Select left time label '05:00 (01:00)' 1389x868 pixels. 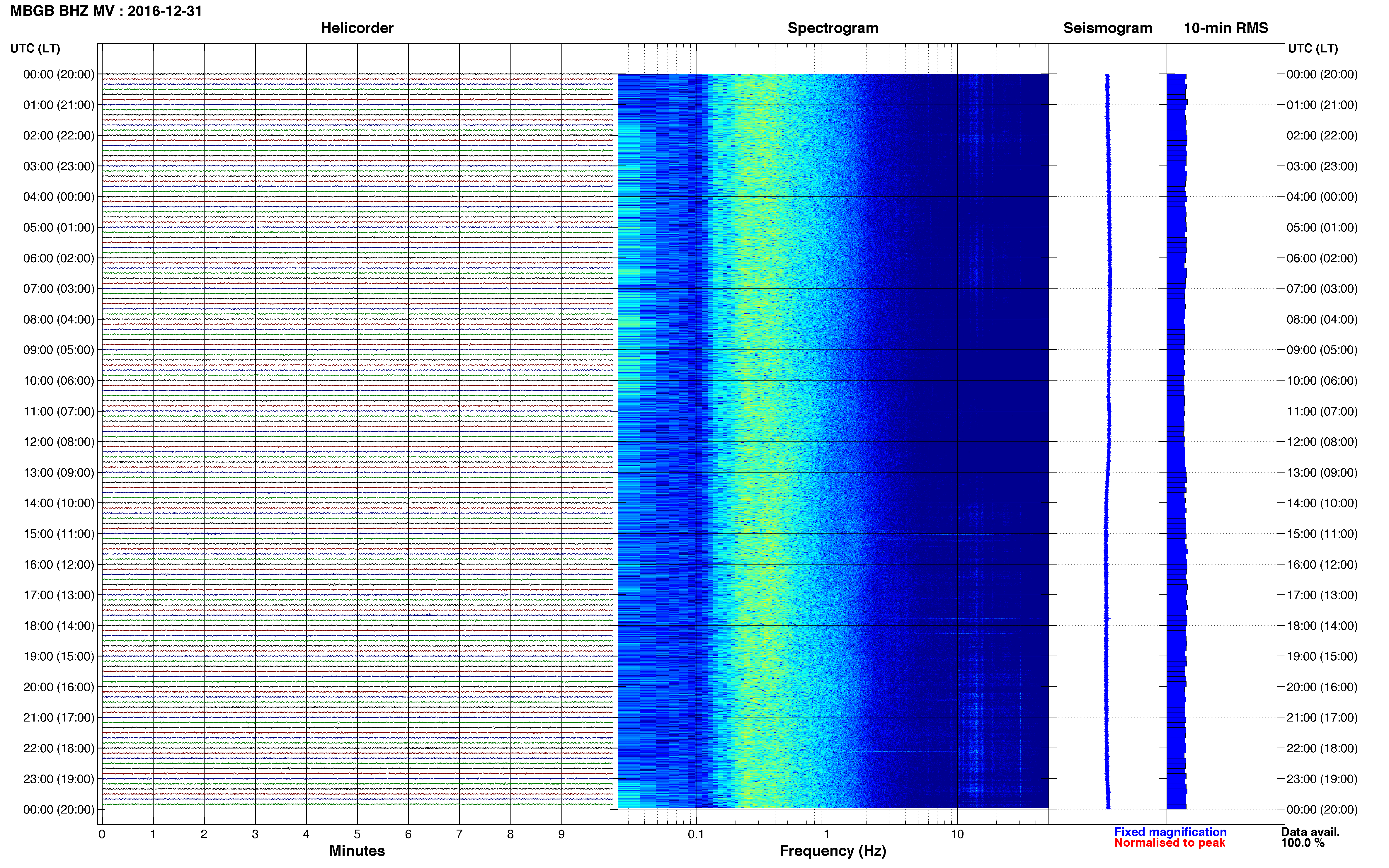coord(59,227)
